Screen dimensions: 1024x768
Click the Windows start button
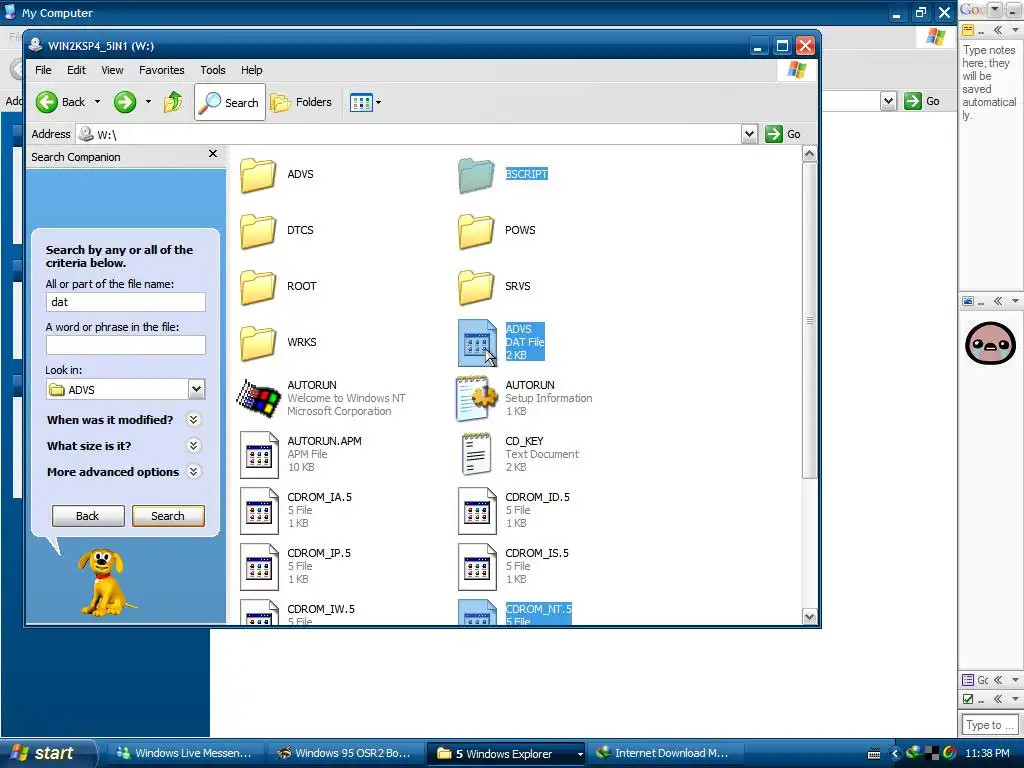(47, 753)
